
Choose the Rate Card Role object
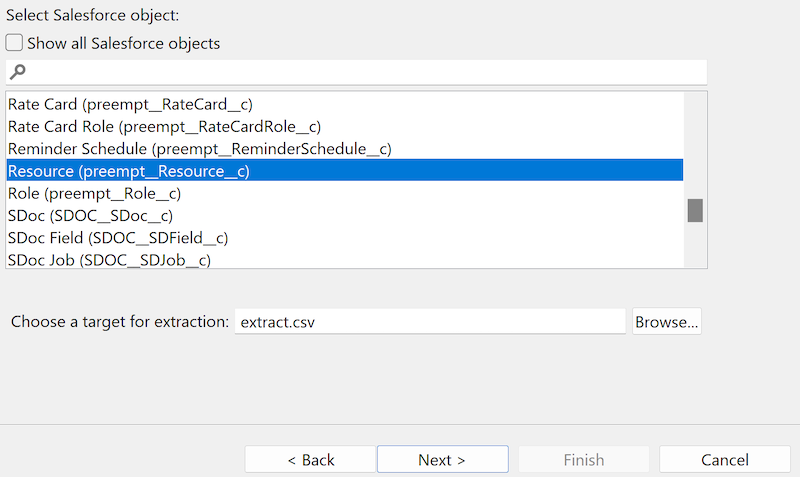tap(164, 126)
